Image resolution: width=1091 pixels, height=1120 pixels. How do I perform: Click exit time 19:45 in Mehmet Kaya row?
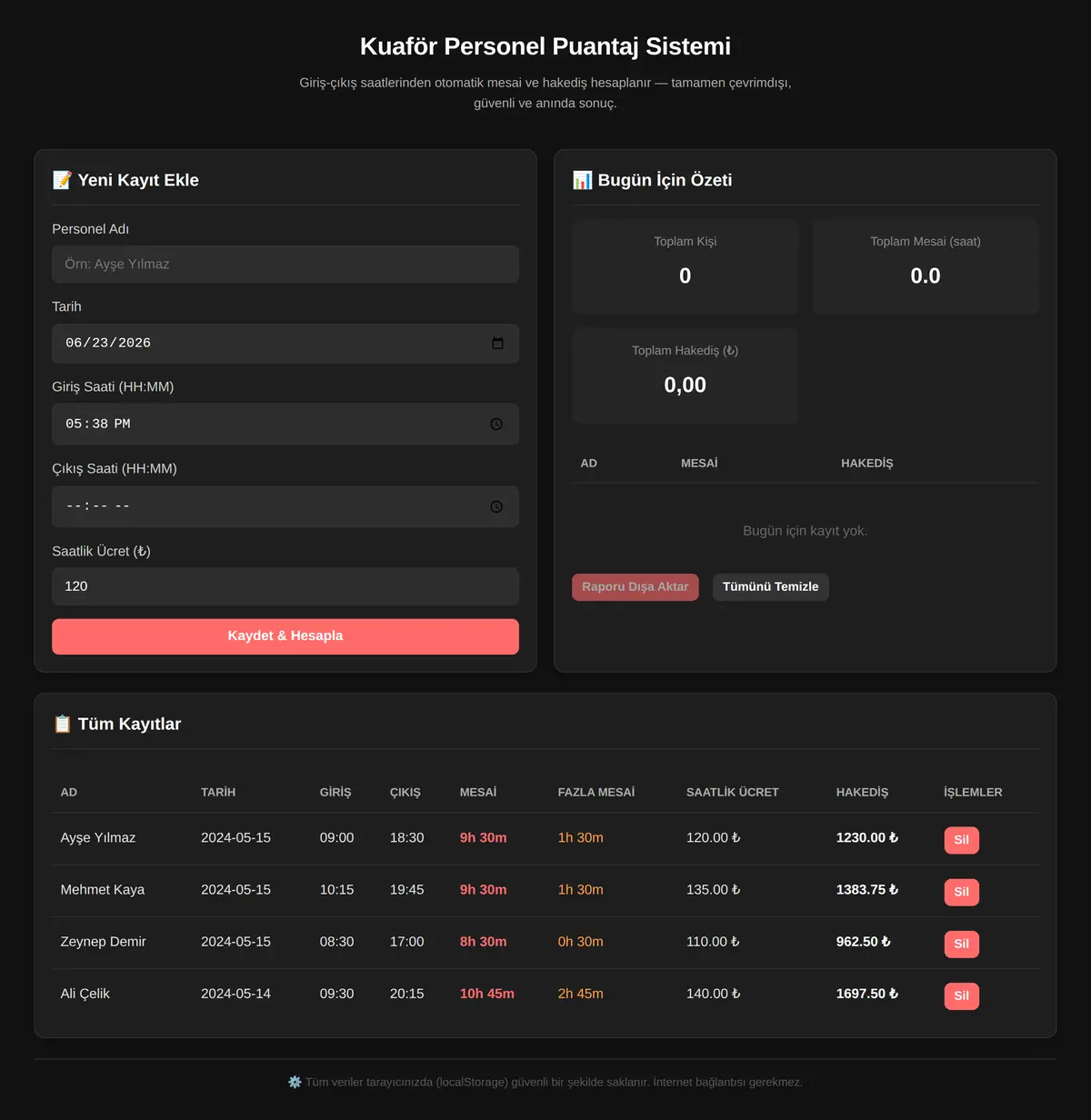click(x=407, y=890)
